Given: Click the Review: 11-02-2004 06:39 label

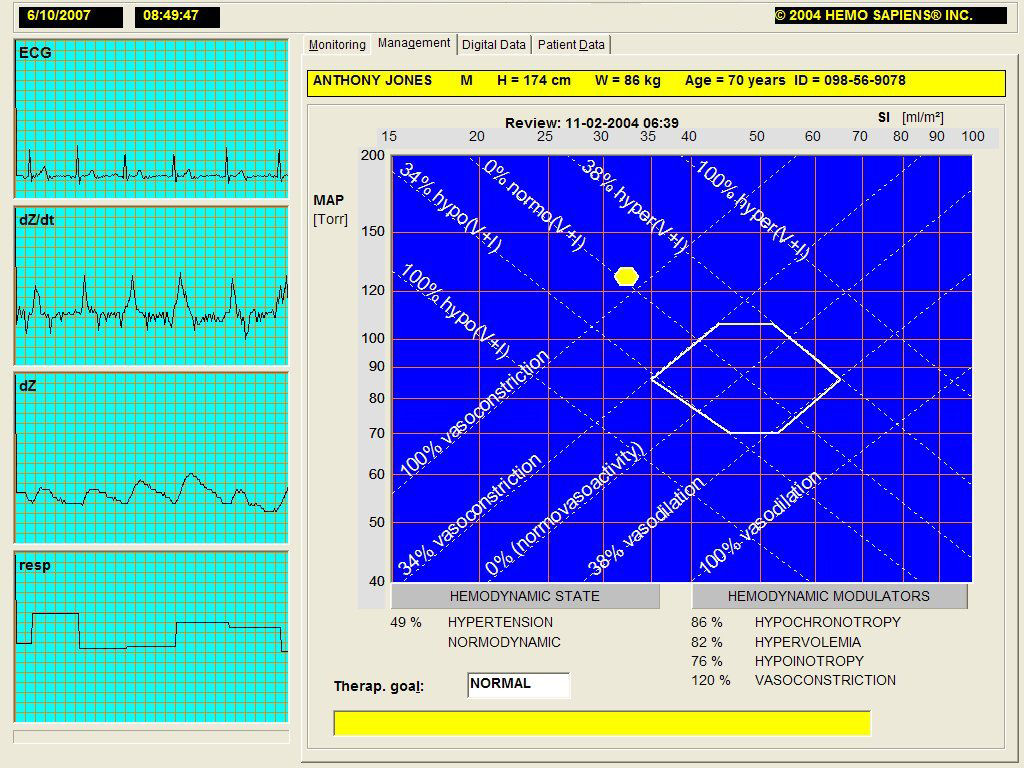Looking at the screenshot, I should point(592,123).
